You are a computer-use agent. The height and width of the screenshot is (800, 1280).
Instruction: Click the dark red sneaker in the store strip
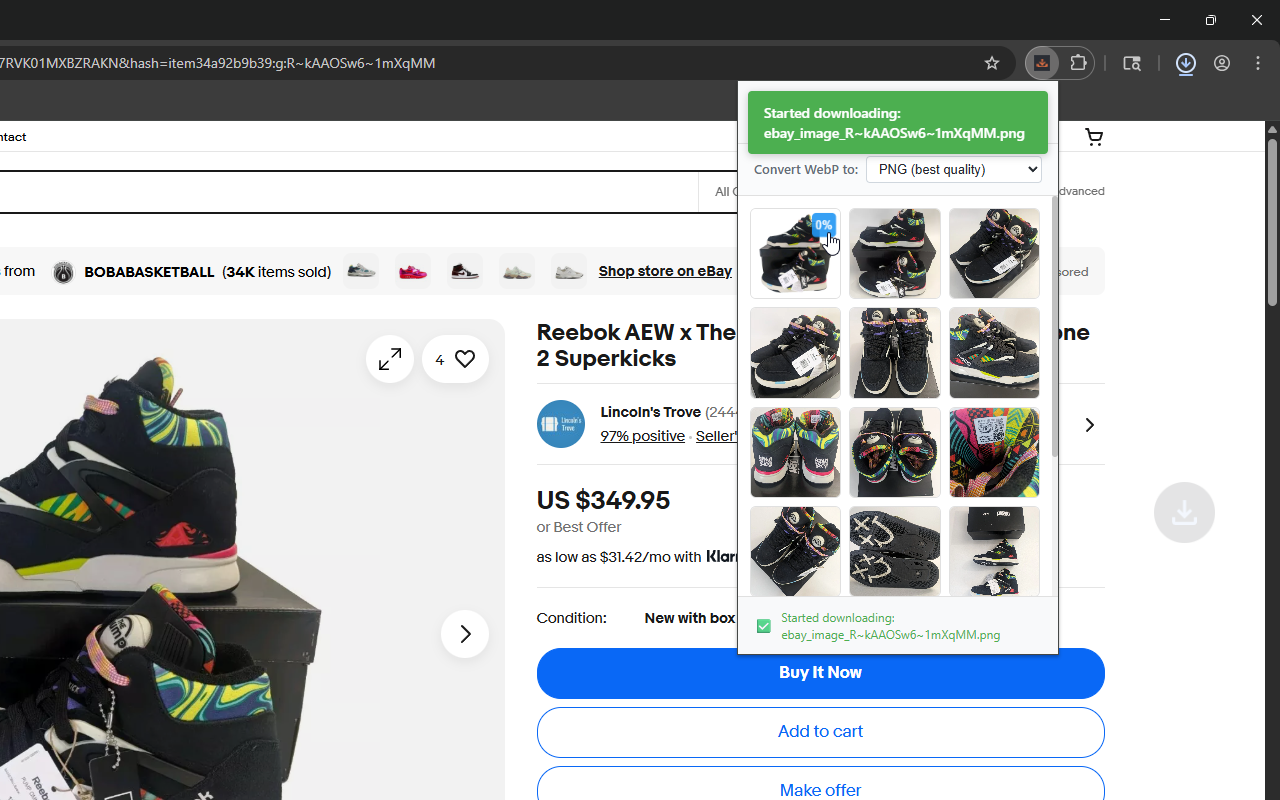click(x=465, y=271)
